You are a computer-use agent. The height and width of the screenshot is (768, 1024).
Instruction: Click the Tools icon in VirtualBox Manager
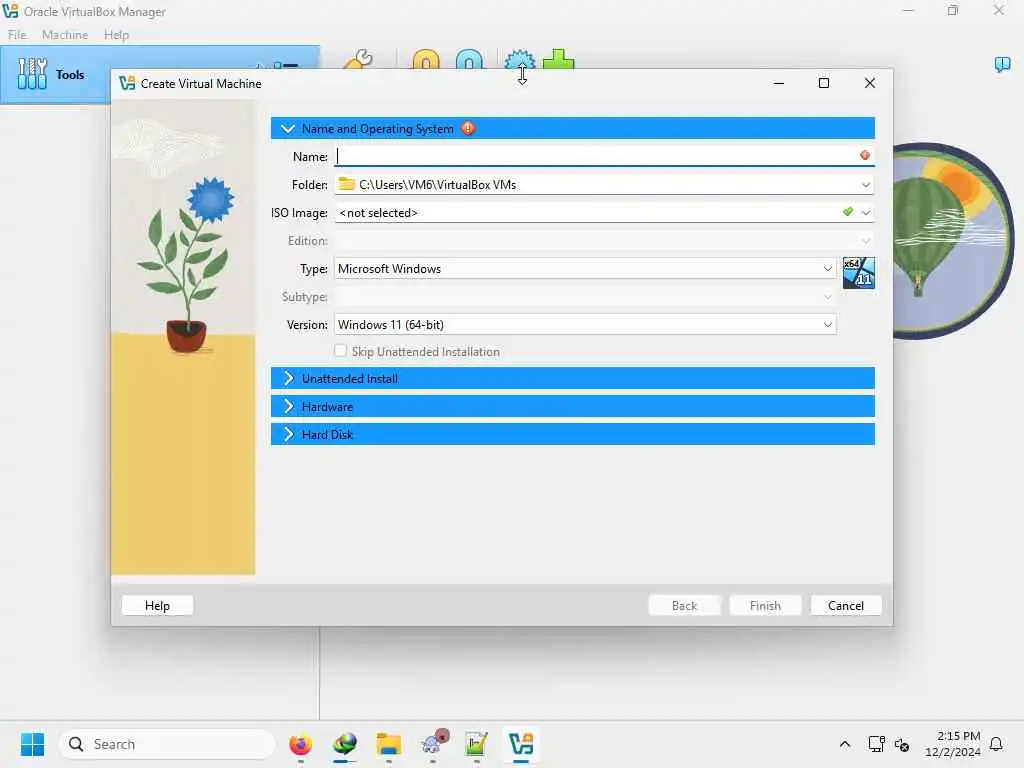[x=32, y=74]
